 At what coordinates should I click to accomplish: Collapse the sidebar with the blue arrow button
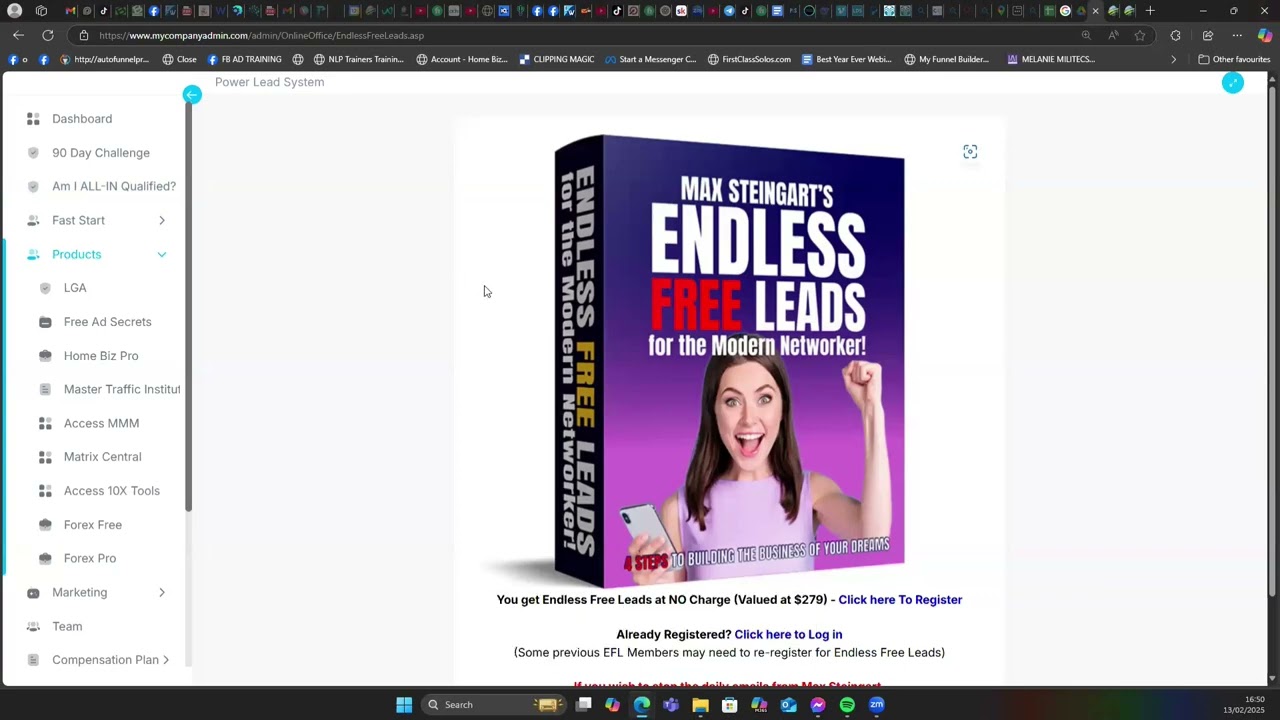(x=192, y=95)
